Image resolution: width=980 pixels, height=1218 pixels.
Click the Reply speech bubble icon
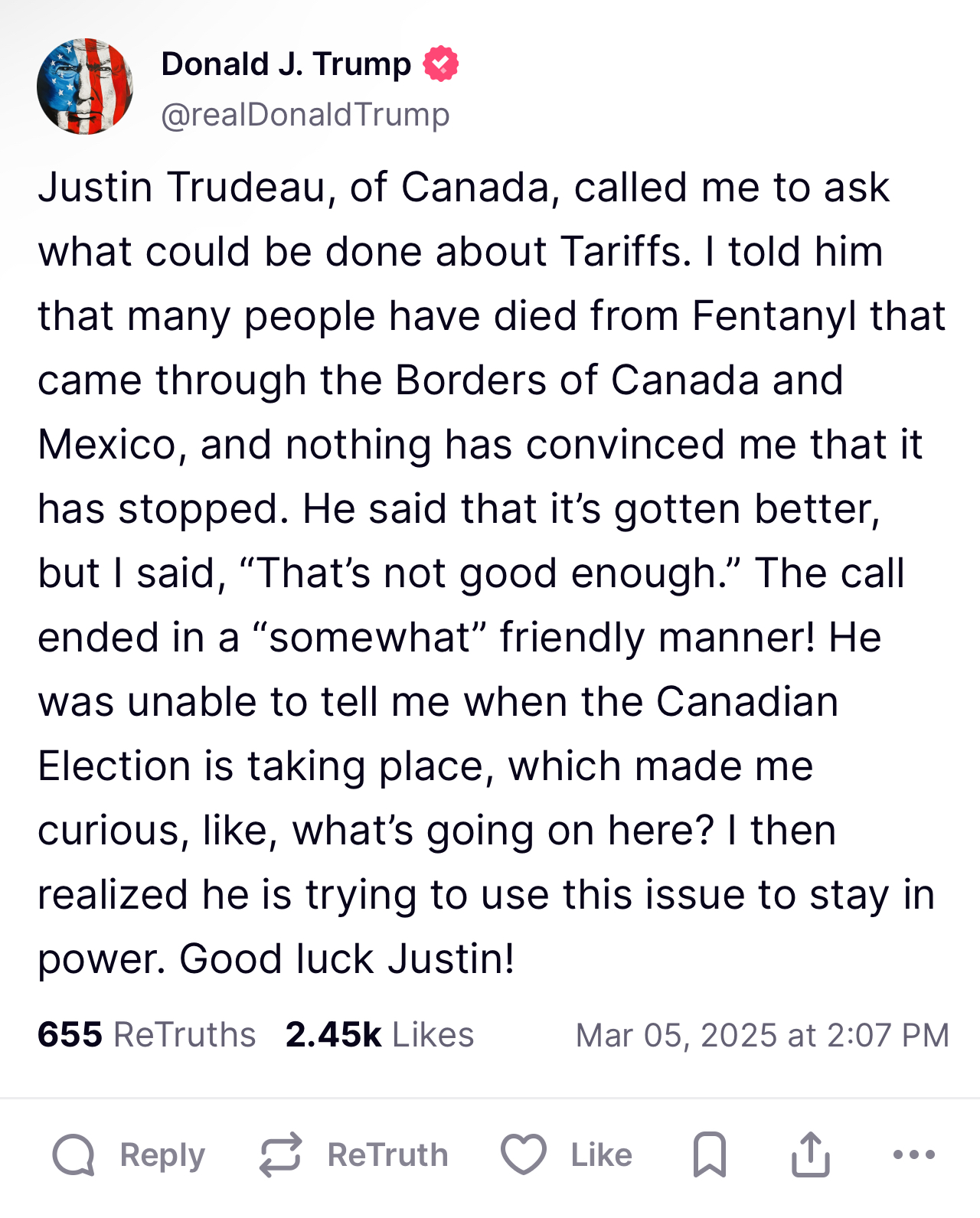[73, 1154]
